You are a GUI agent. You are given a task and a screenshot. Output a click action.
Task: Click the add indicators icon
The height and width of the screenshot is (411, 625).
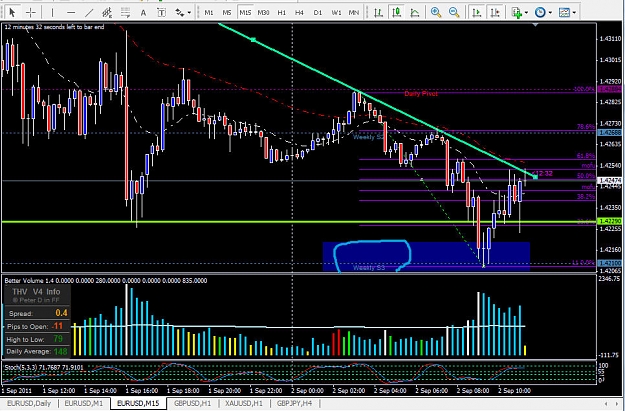[x=517, y=12]
